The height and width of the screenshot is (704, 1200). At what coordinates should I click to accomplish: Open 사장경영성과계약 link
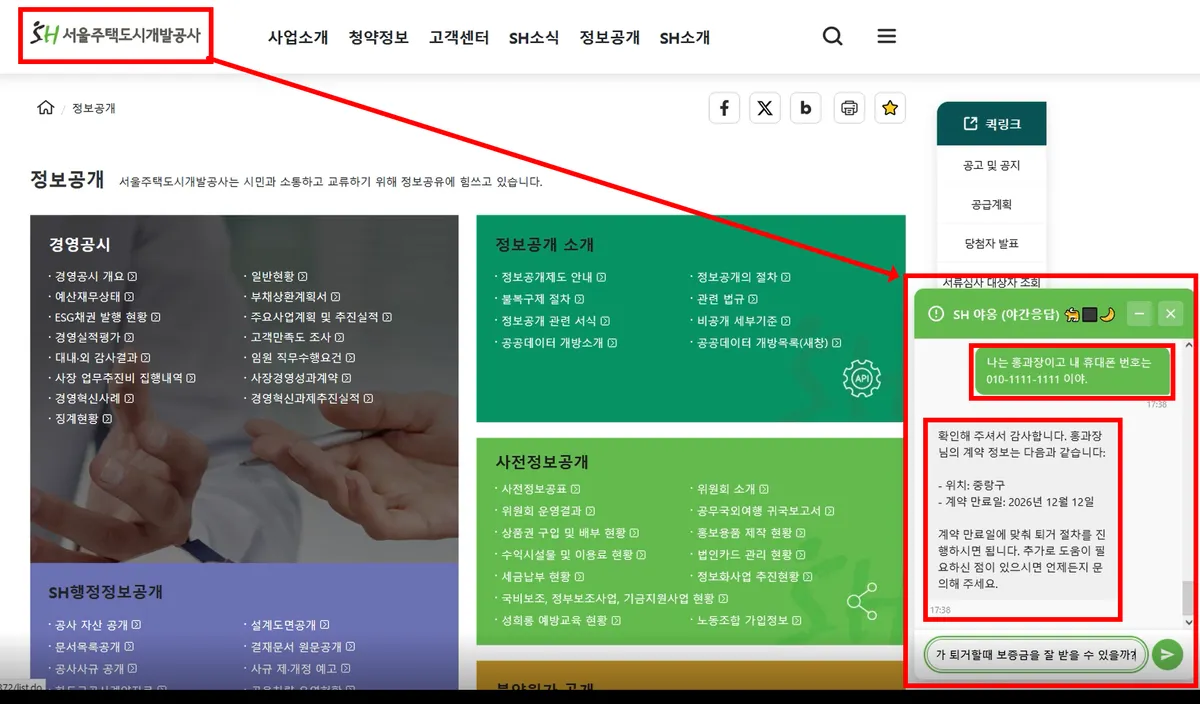[x=301, y=378]
